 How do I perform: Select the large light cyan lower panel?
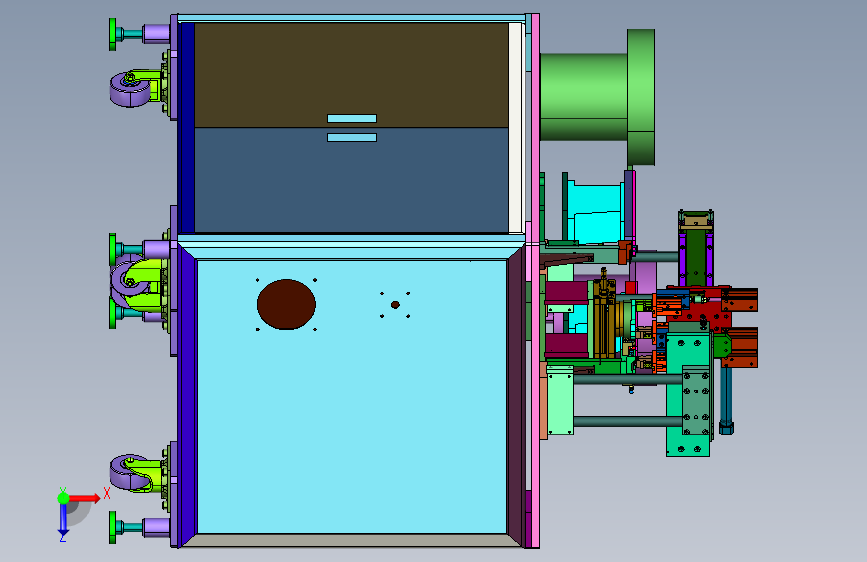click(352, 397)
